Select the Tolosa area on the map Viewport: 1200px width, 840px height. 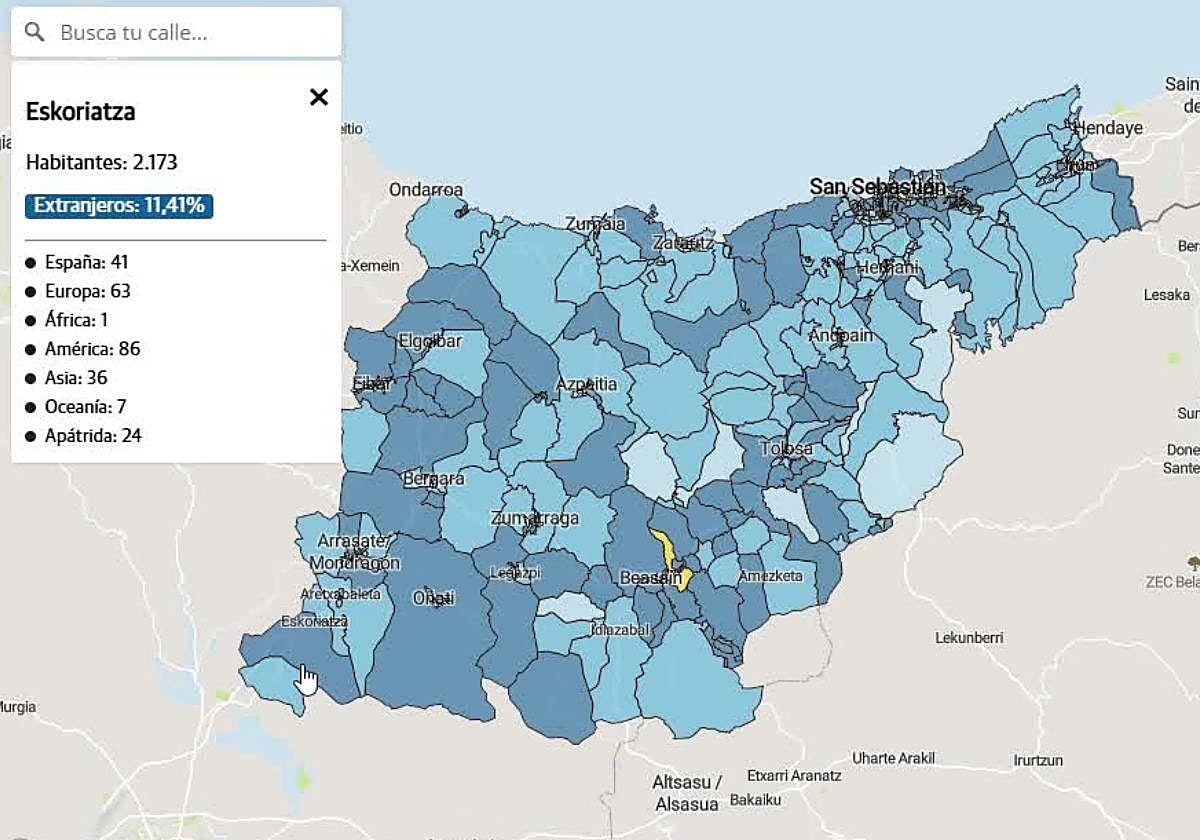pos(786,449)
